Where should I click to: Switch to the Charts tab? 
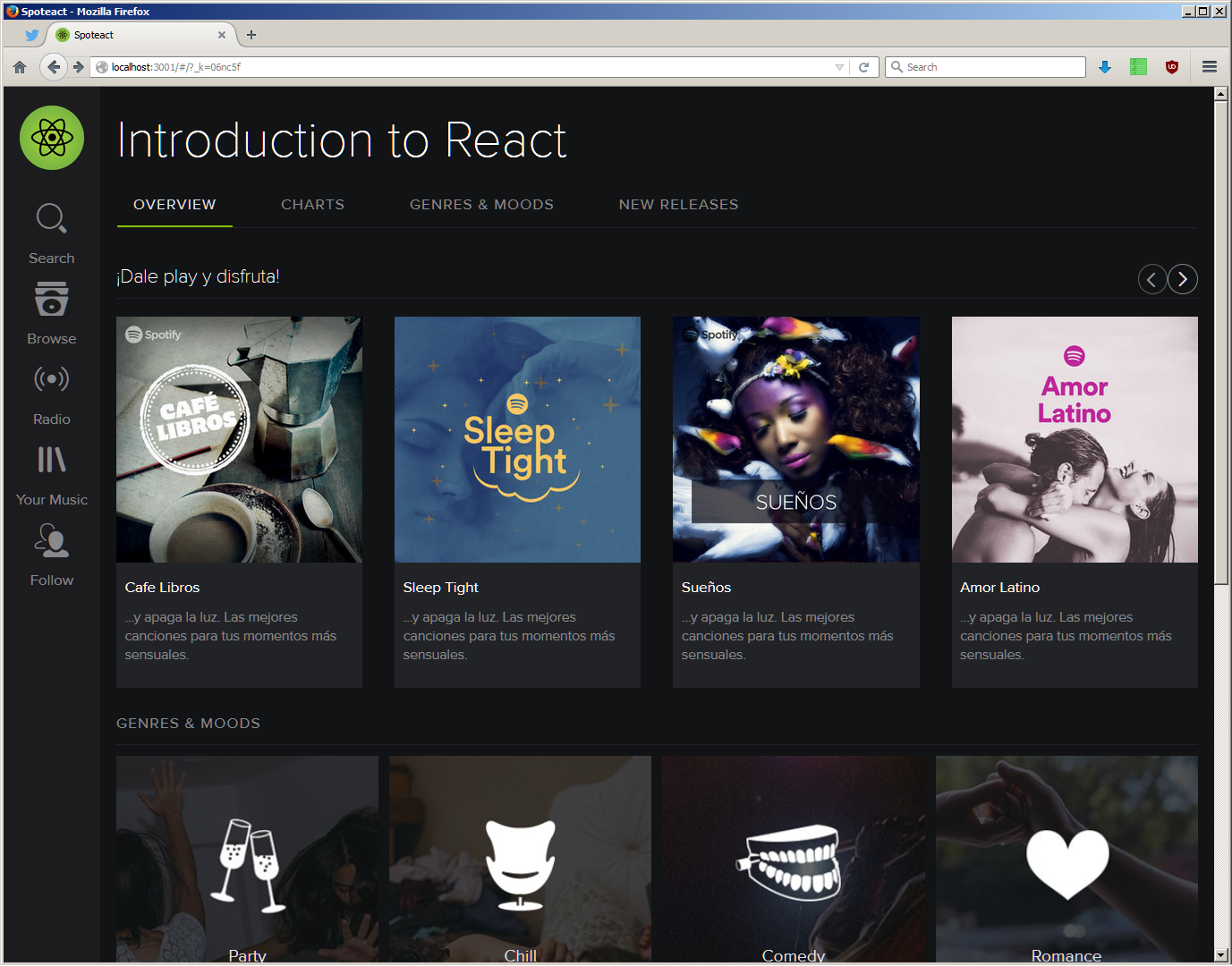pyautogui.click(x=312, y=205)
